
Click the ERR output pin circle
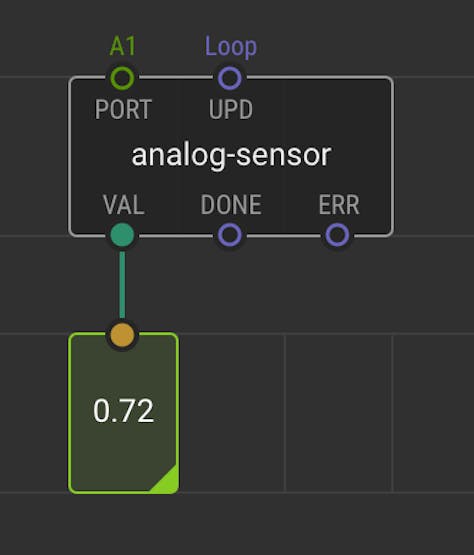click(337, 235)
